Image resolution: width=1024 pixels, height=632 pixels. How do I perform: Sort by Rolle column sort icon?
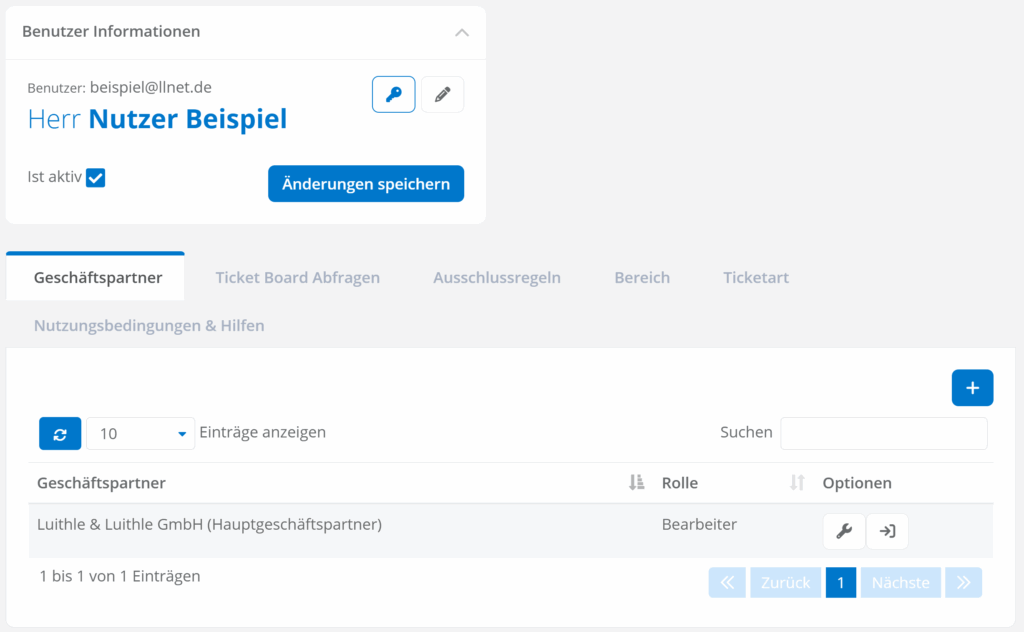[797, 483]
